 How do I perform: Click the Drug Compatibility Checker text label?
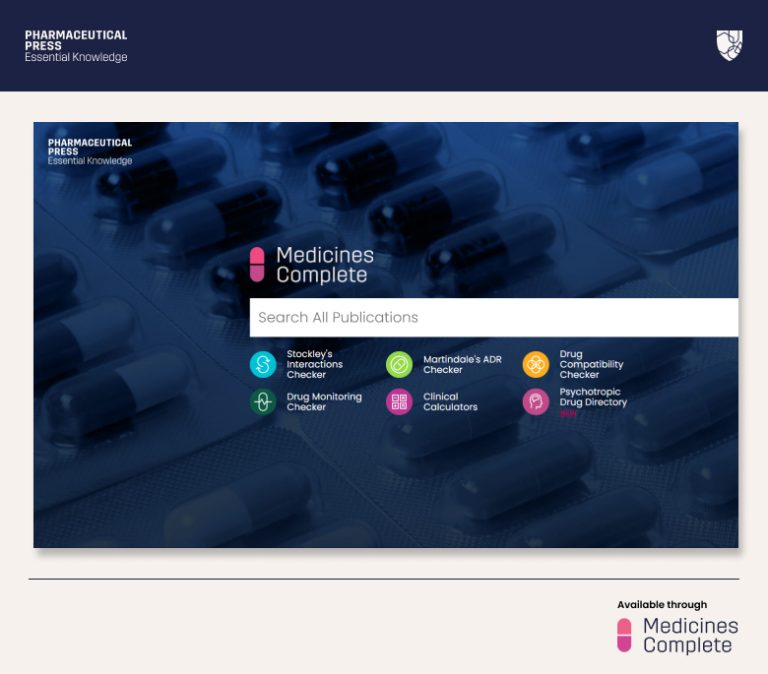pos(591,364)
